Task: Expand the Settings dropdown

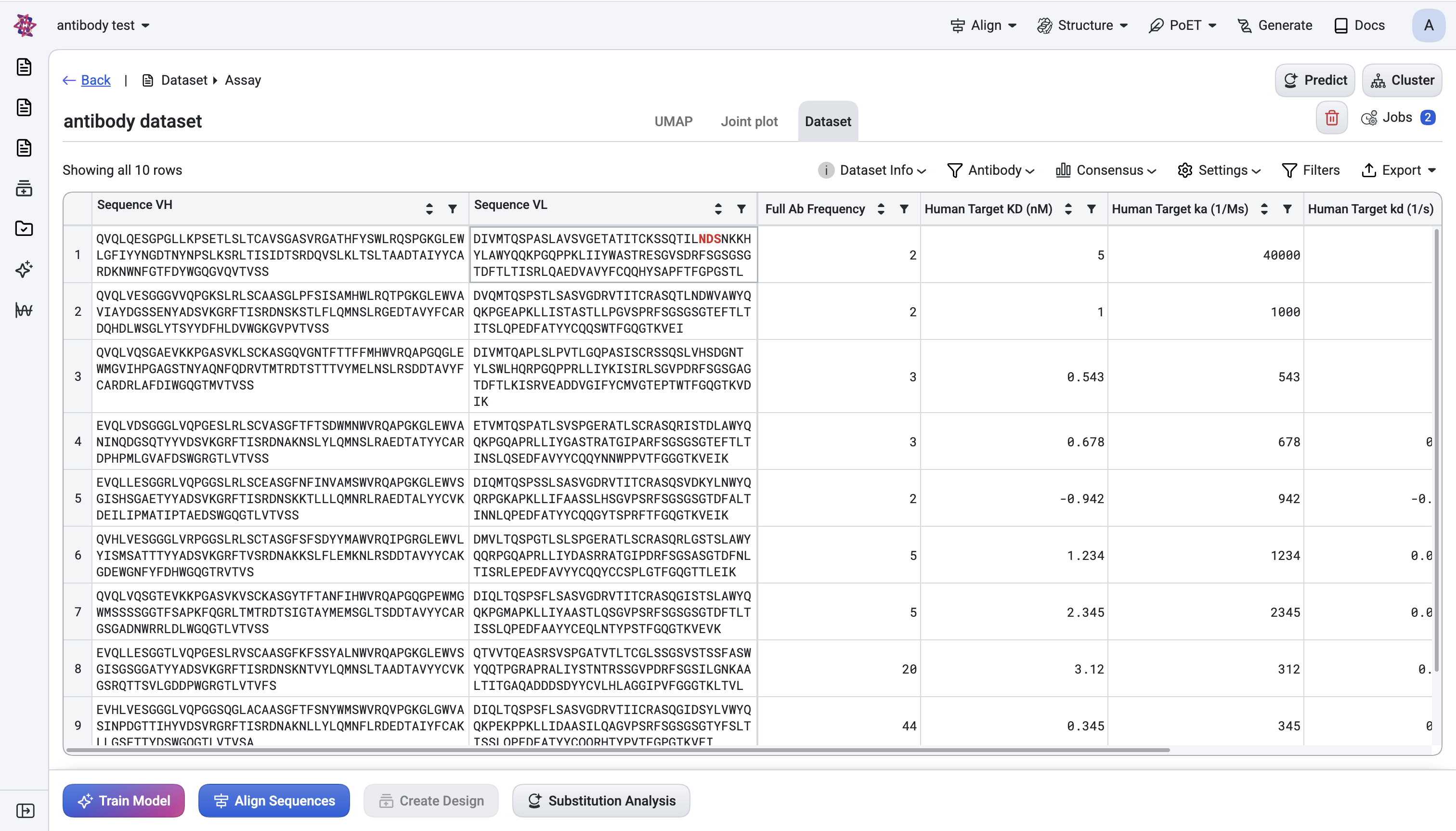Action: pos(1219,170)
